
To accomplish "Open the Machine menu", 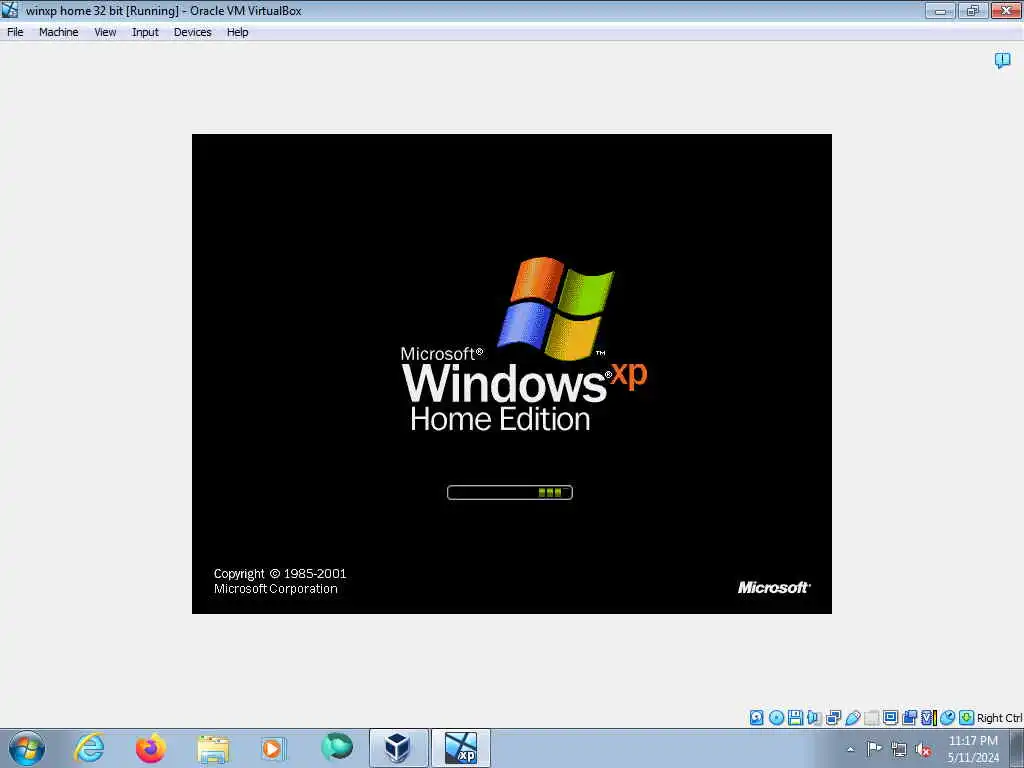I will pos(58,32).
